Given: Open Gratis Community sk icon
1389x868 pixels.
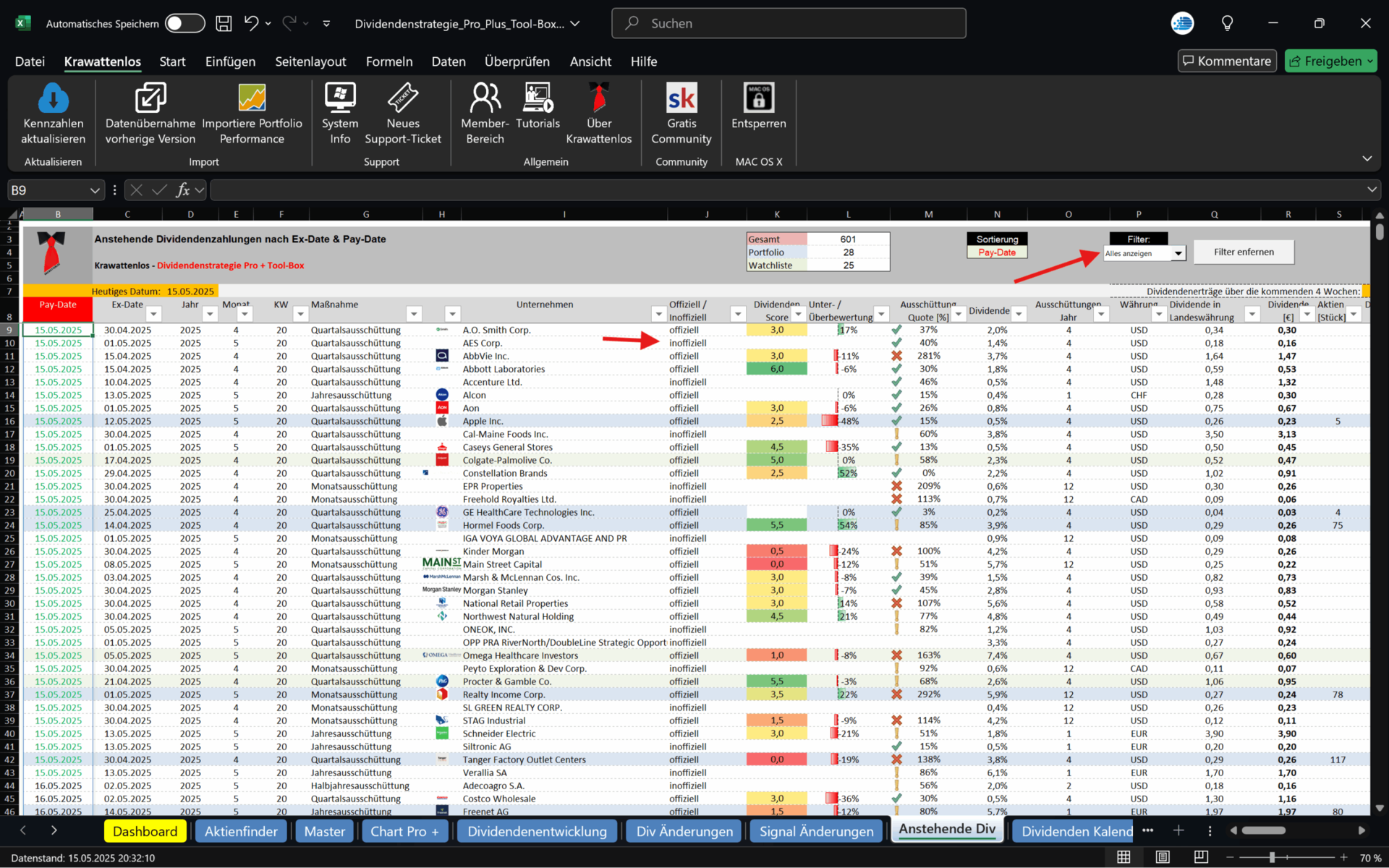Looking at the screenshot, I should [x=681, y=98].
